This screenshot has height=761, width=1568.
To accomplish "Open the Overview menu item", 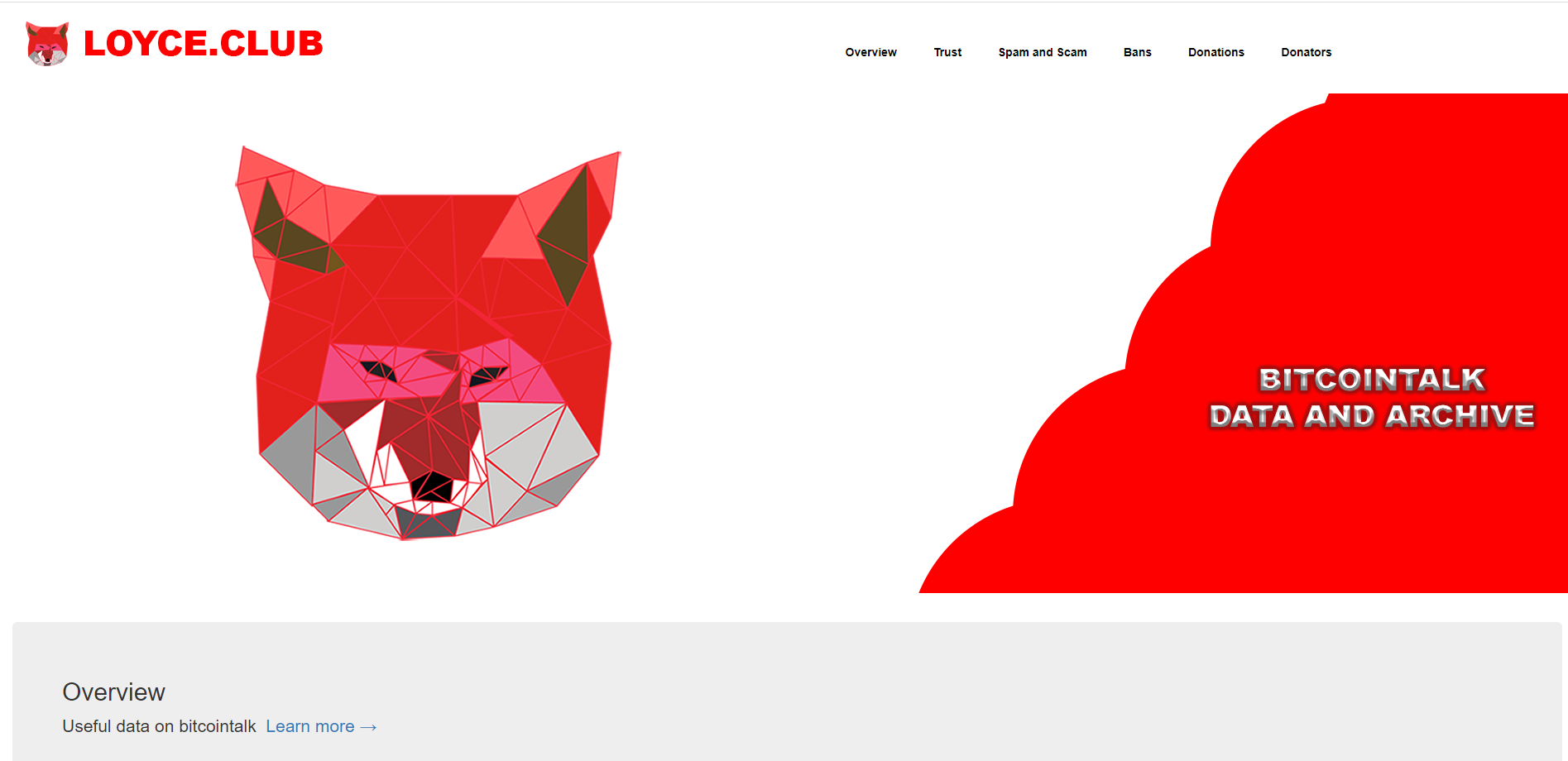I will (x=870, y=52).
